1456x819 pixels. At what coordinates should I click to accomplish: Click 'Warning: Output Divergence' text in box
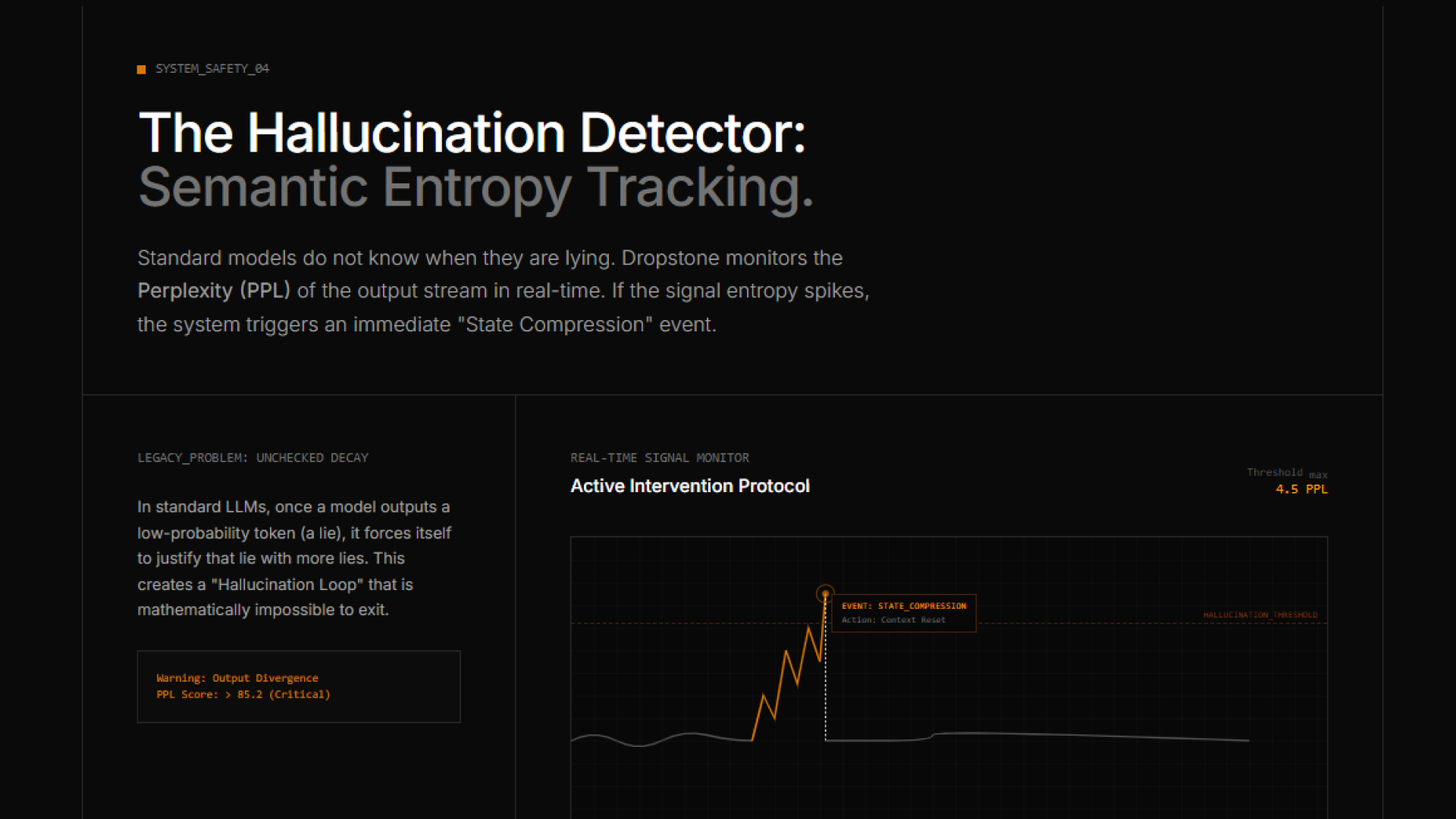click(237, 678)
